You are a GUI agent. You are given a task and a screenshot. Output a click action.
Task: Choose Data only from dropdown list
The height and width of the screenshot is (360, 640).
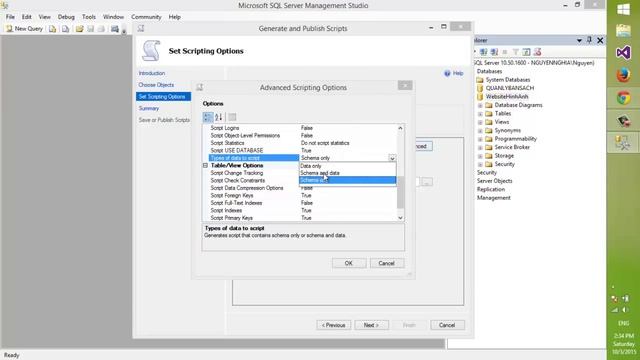click(x=347, y=166)
